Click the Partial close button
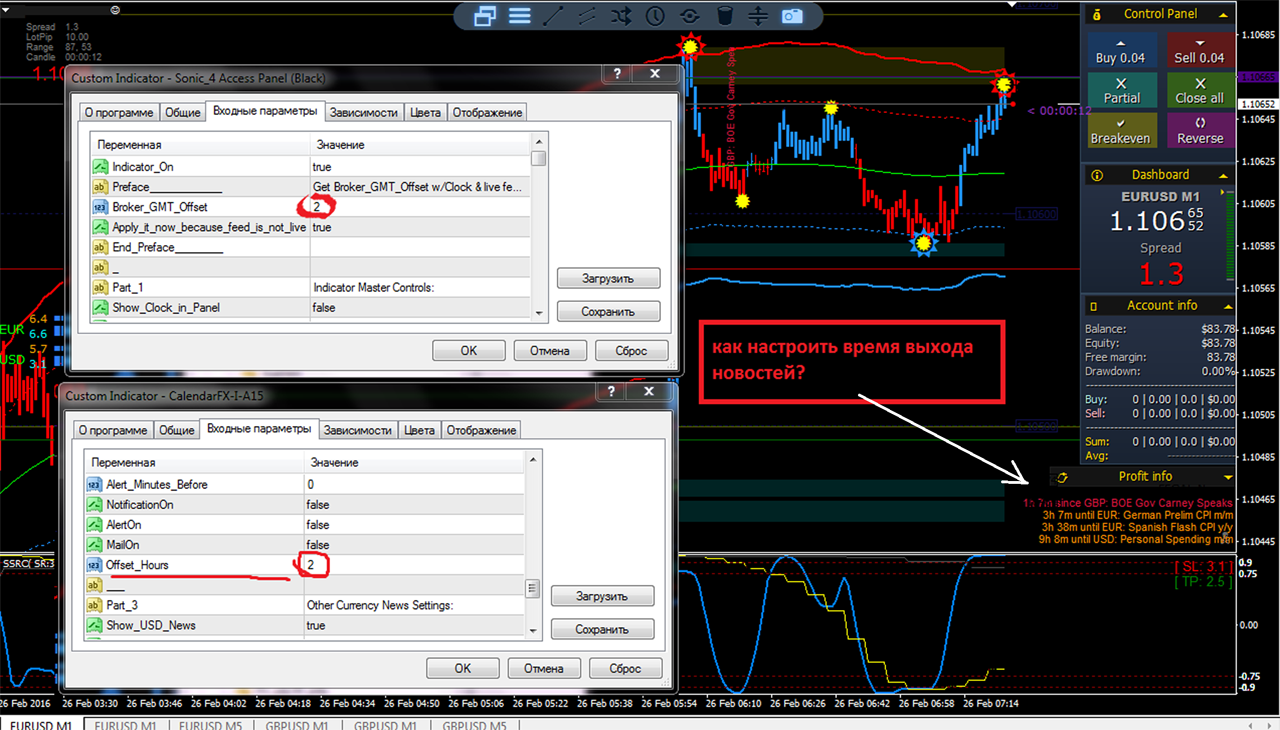This screenshot has height=730, width=1280. 1120,90
